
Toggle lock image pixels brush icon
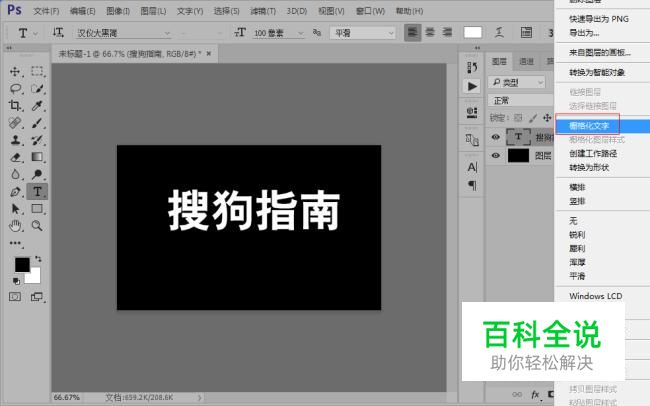[x=533, y=118]
